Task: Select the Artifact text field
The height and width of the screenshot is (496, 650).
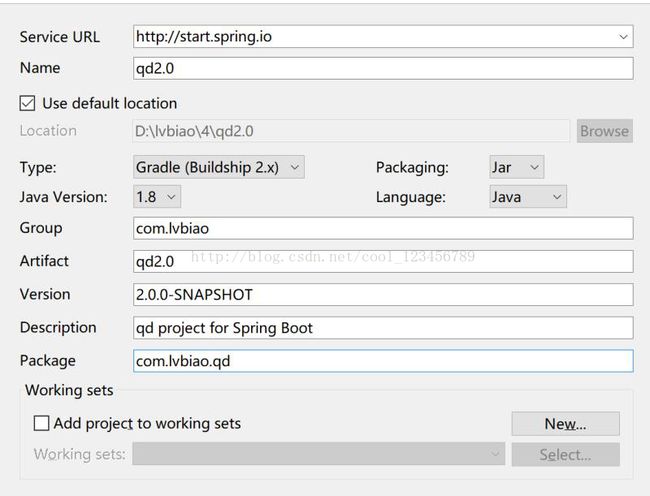Action: coord(383,261)
